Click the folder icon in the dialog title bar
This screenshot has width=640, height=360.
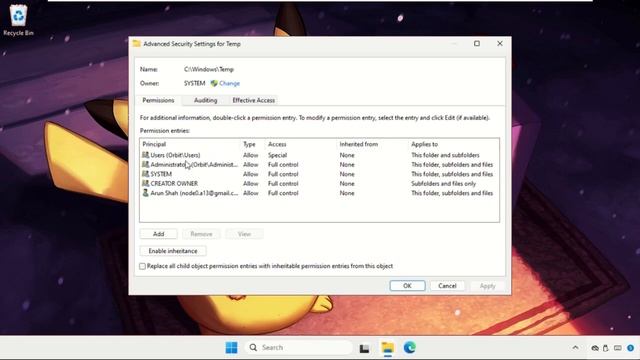136,44
